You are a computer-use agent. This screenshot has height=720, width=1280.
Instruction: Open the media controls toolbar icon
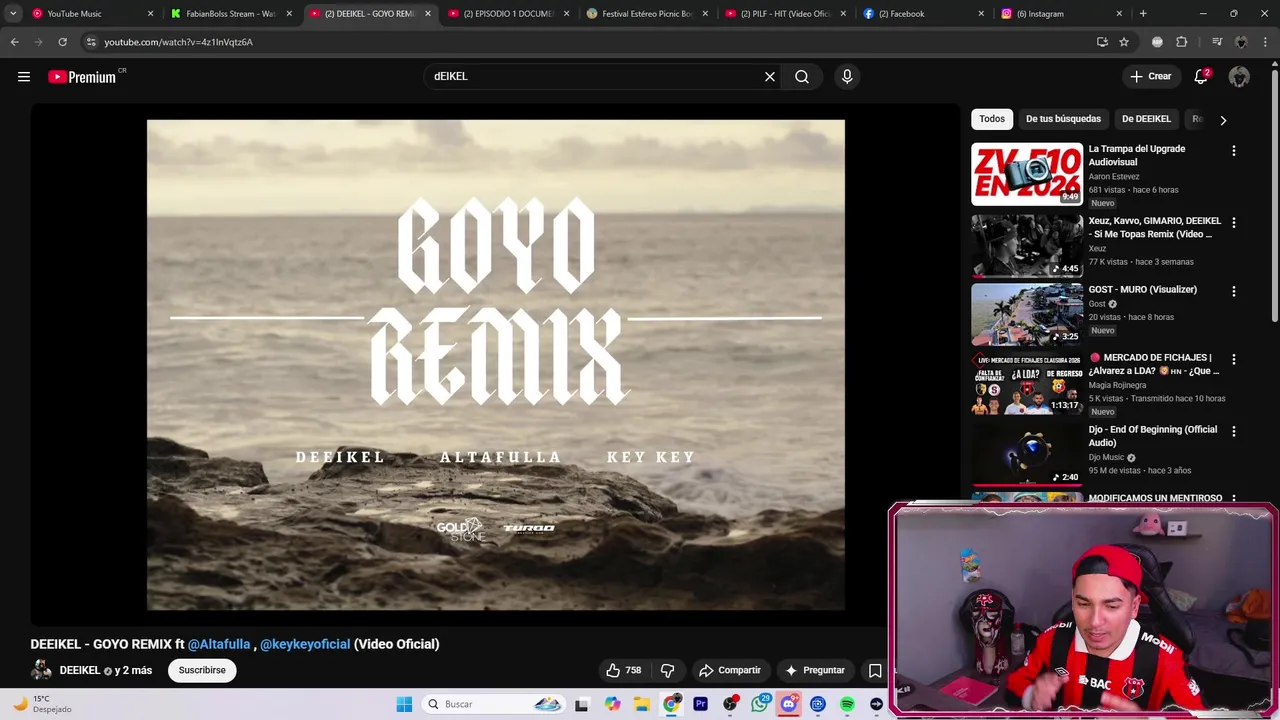(1216, 42)
